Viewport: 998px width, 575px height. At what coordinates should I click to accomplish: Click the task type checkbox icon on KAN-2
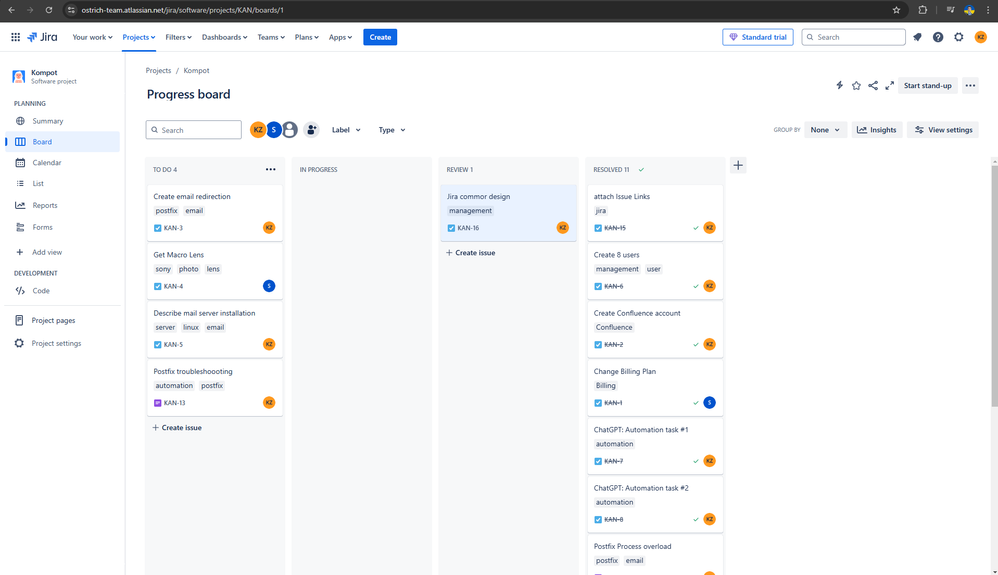click(598, 344)
